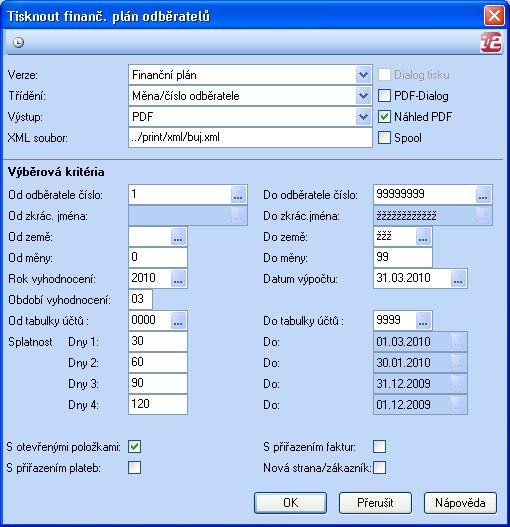Open help with Nápověda button
The width and height of the screenshot is (510, 527).
click(x=460, y=503)
